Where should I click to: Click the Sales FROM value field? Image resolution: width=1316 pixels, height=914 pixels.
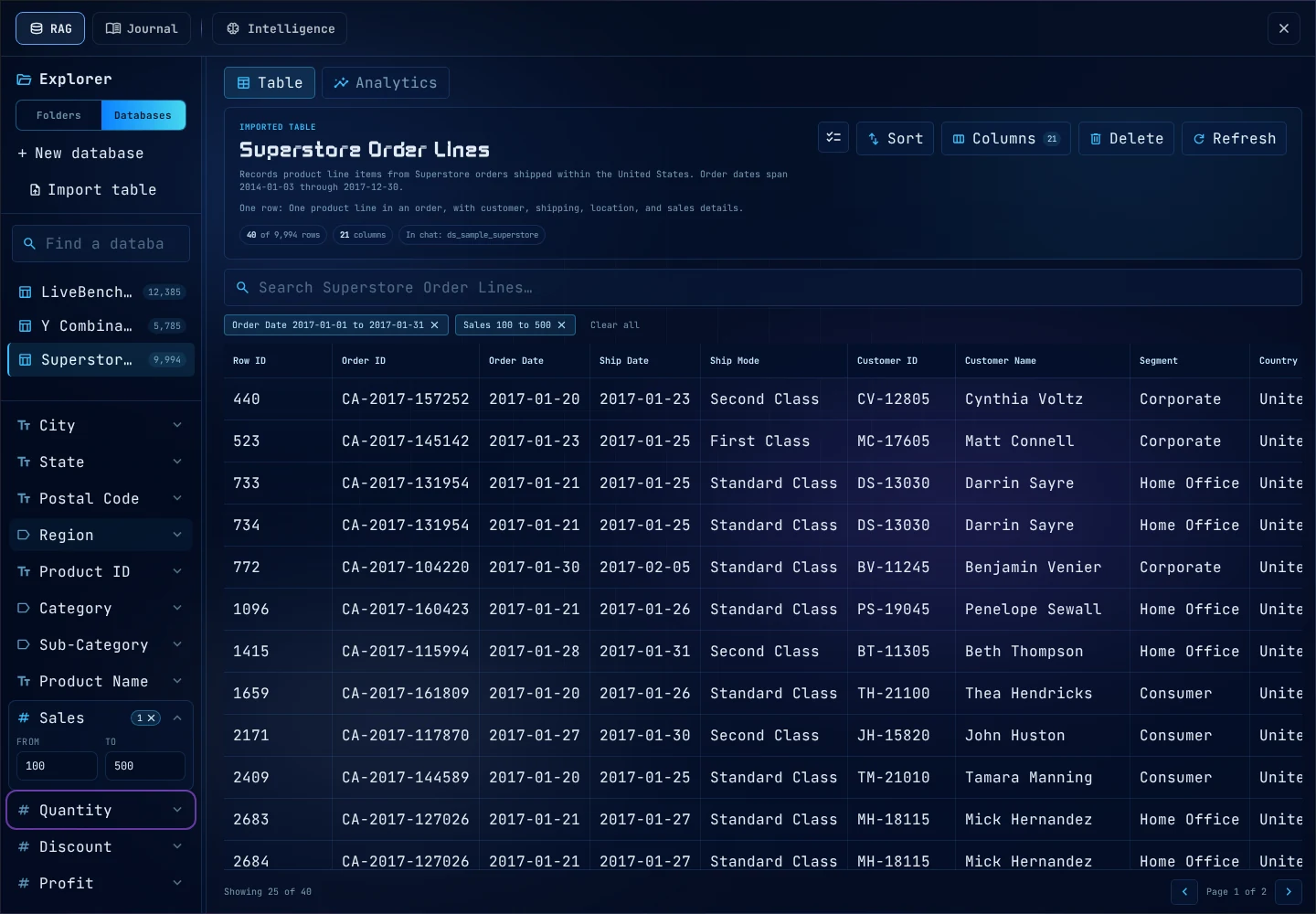pos(57,766)
